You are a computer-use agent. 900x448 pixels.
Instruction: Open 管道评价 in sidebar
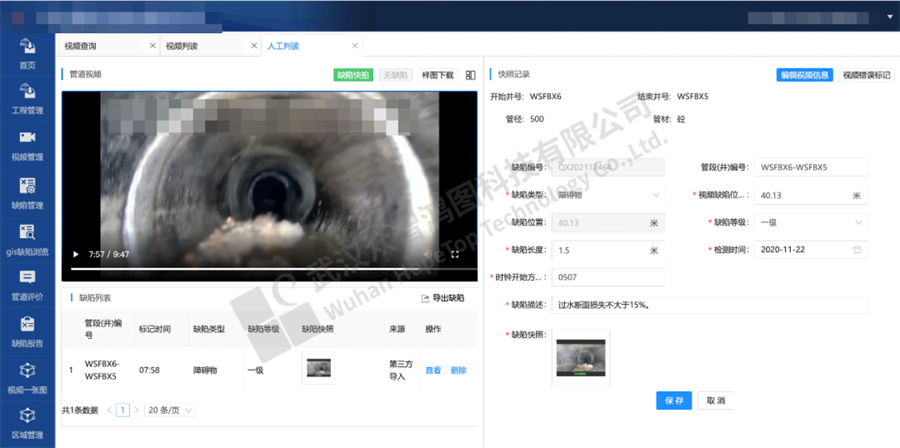pos(28,286)
